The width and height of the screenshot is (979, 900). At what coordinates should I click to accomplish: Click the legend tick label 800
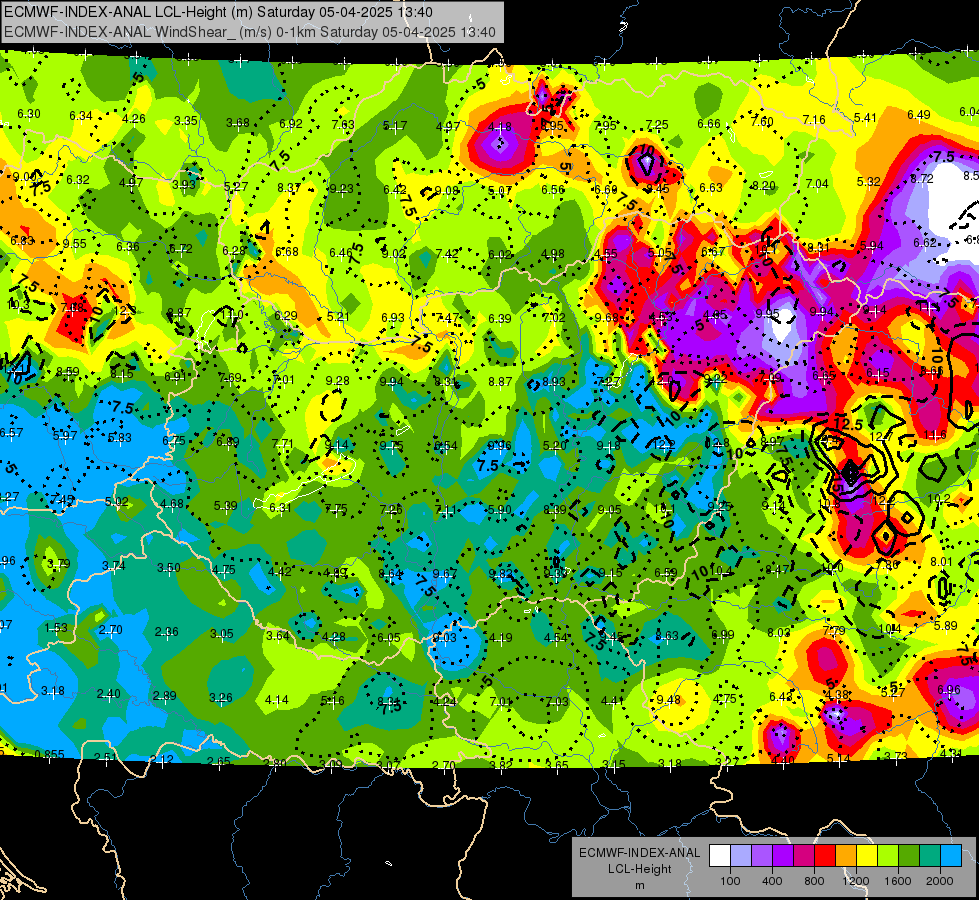click(x=814, y=881)
